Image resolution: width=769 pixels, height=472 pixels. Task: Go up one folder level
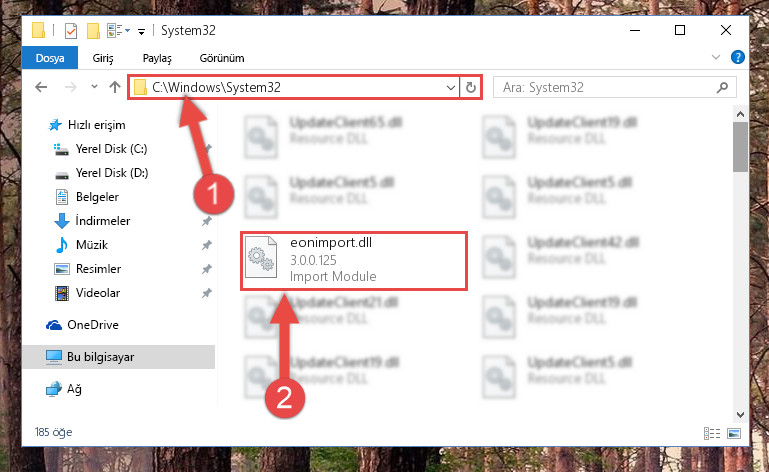pyautogui.click(x=115, y=87)
